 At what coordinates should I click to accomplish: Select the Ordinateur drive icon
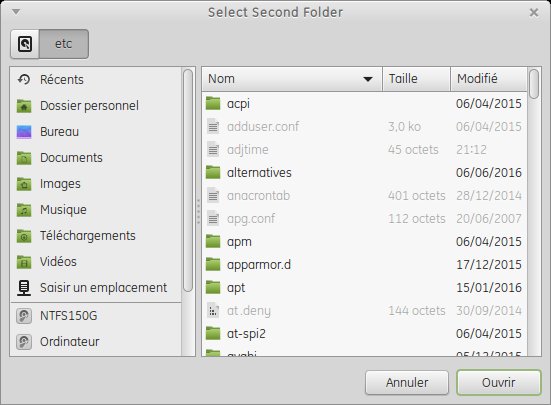[24, 342]
